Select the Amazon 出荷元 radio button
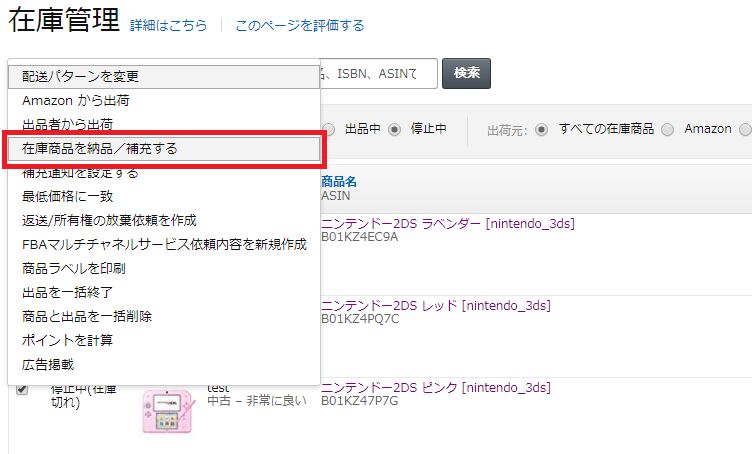752x454 pixels. click(x=668, y=129)
